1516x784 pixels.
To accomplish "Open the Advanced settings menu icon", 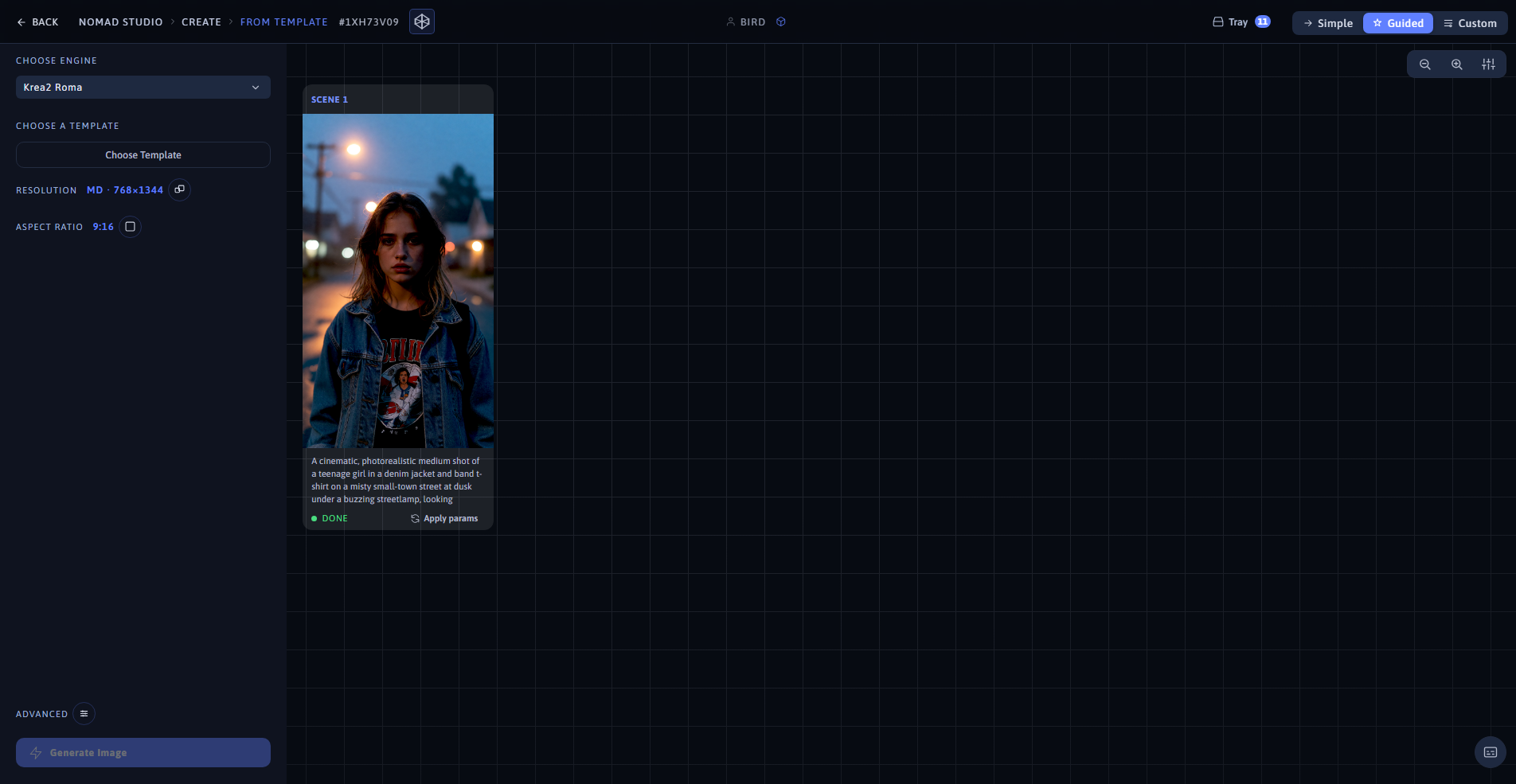I will (84, 714).
